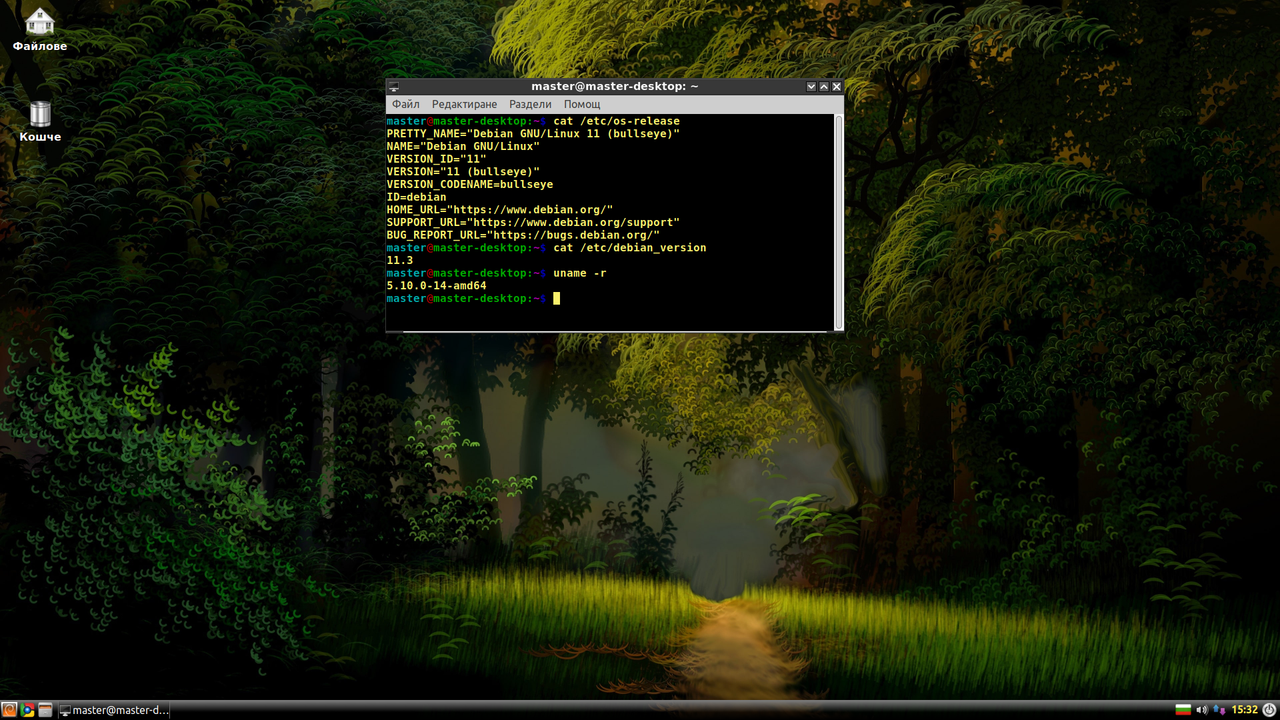Screen dimensions: 1280x720
Task: Click the SUPPORT_URL debian.org/support line
Action: [533, 222]
